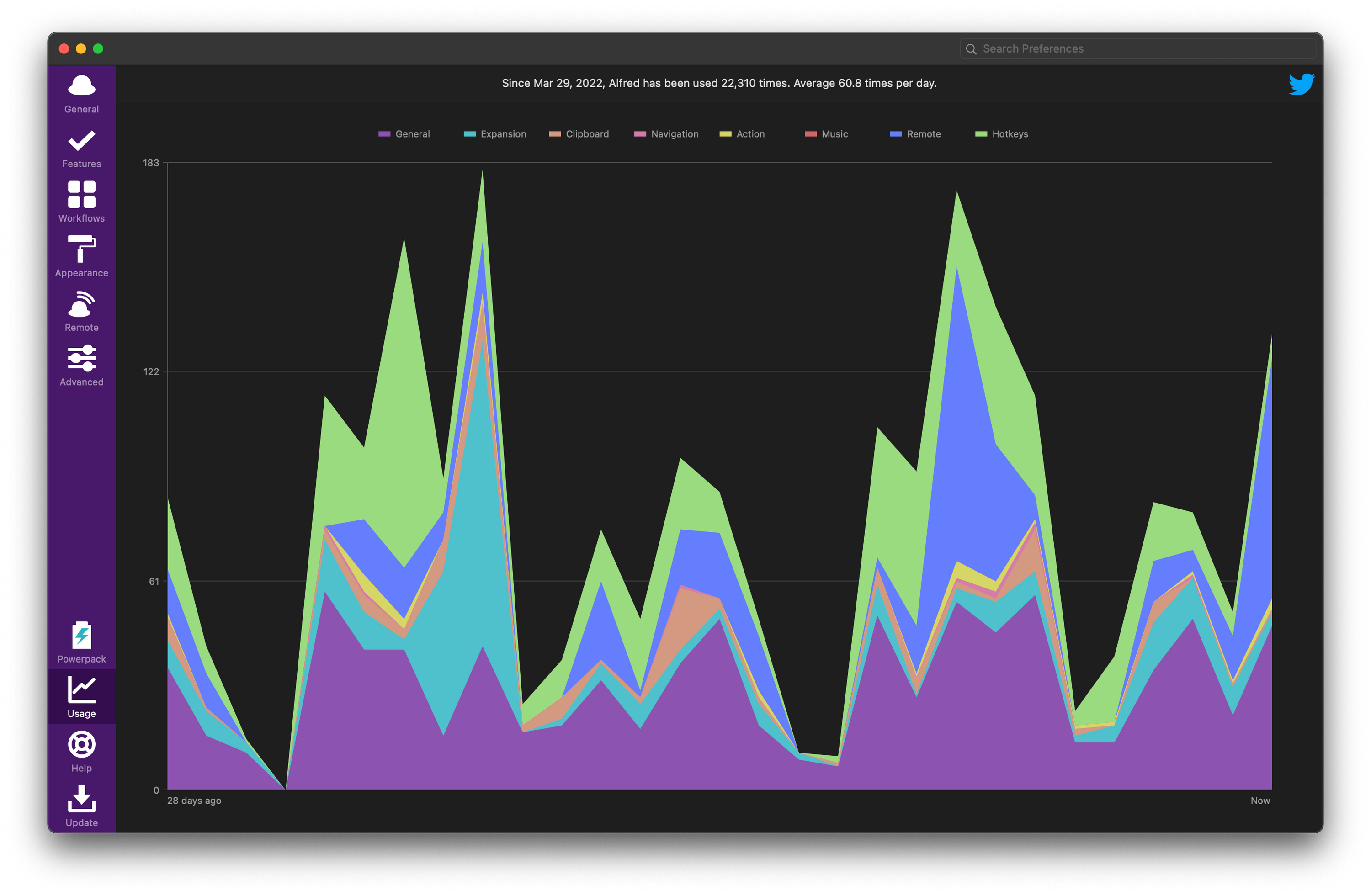The image size is (1371, 896).
Task: Open the Help lifebuoy icon
Action: pyautogui.click(x=81, y=744)
